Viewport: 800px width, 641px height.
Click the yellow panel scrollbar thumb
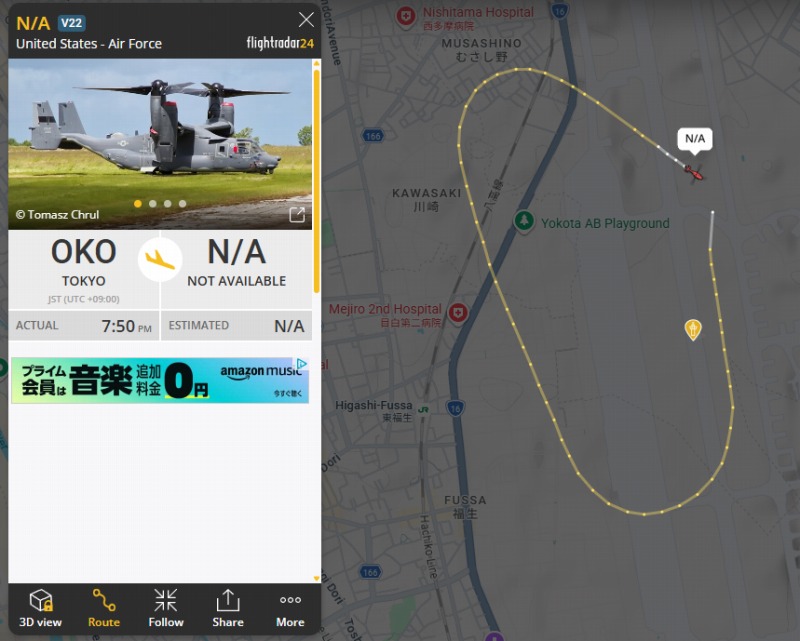[x=316, y=181]
